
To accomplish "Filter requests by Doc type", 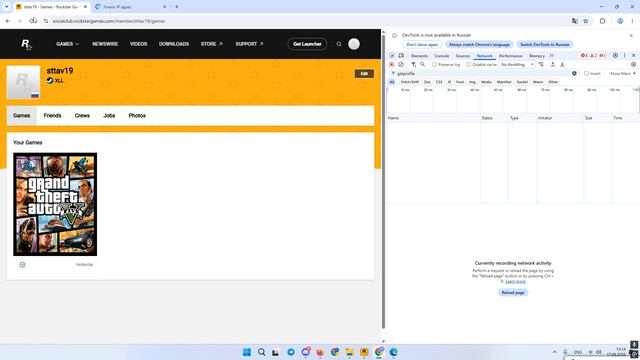I will (427, 82).
